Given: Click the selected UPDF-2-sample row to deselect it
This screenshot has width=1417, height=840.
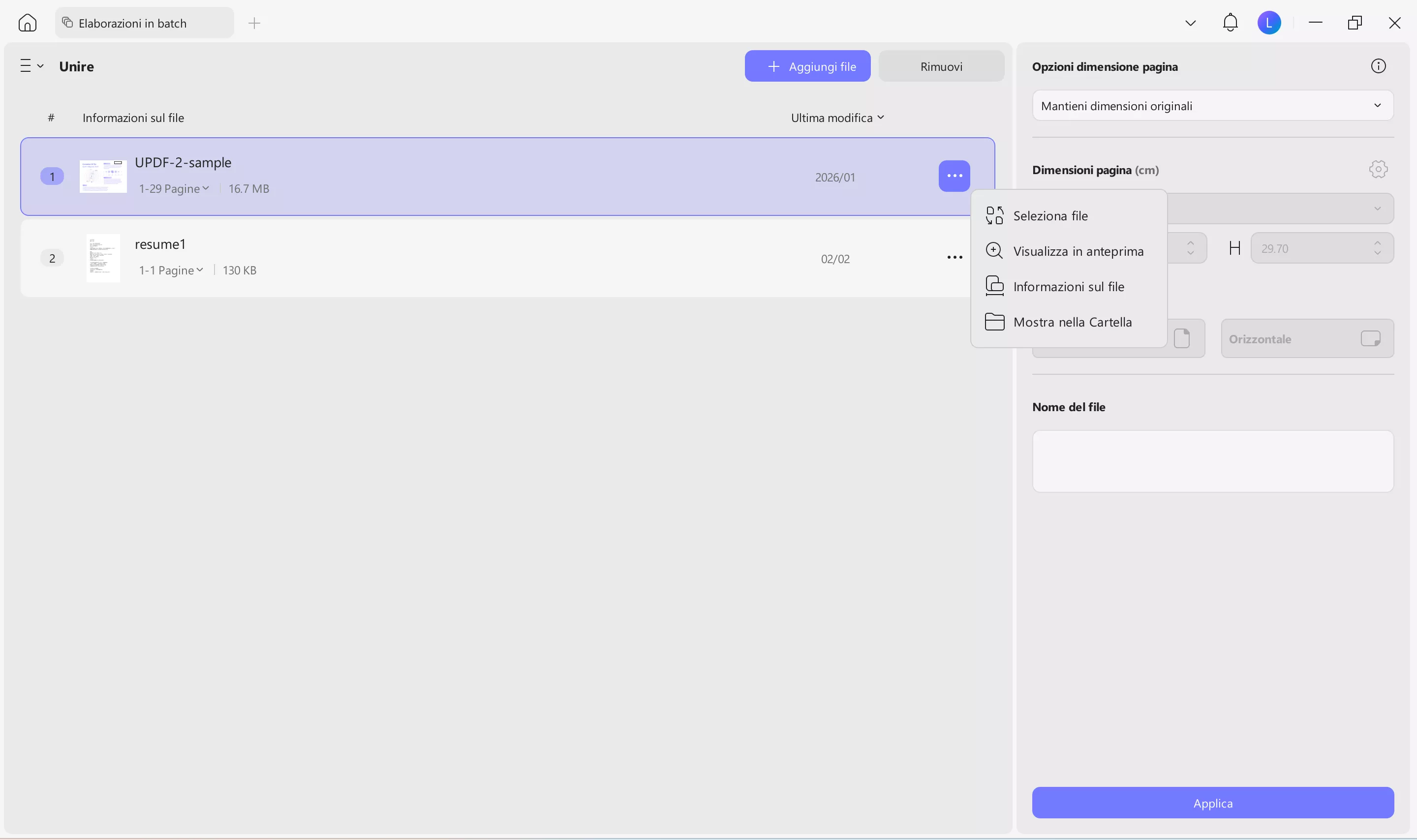Looking at the screenshot, I should pos(510,176).
